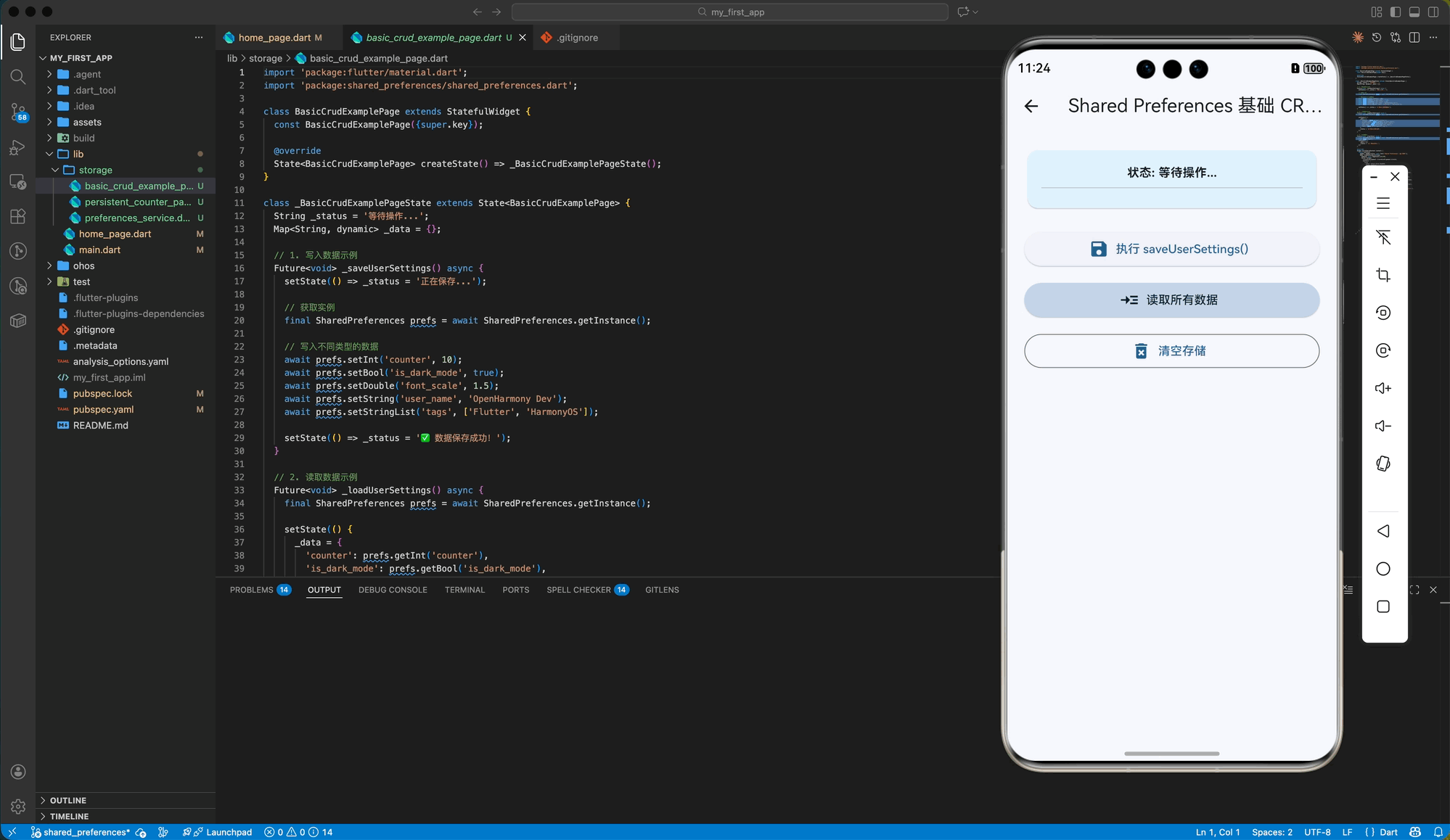1450x840 pixels.
Task: Click the emulator screenshot crop icon
Action: 1383,275
